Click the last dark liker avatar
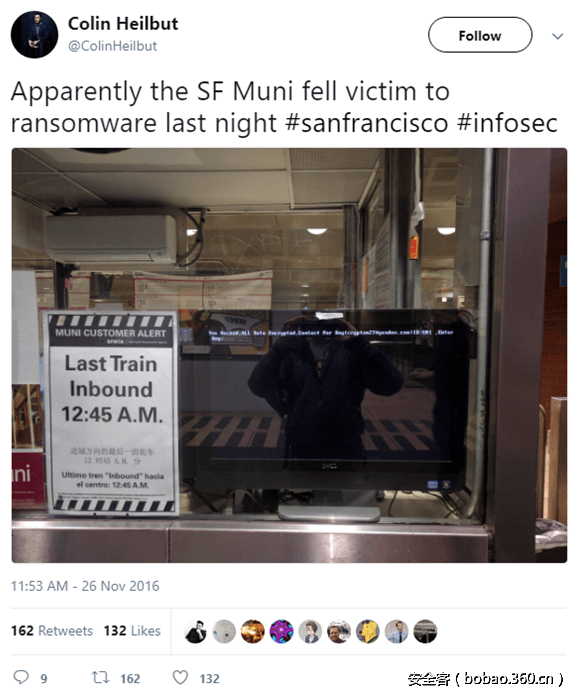The image size is (578, 697). point(425,631)
